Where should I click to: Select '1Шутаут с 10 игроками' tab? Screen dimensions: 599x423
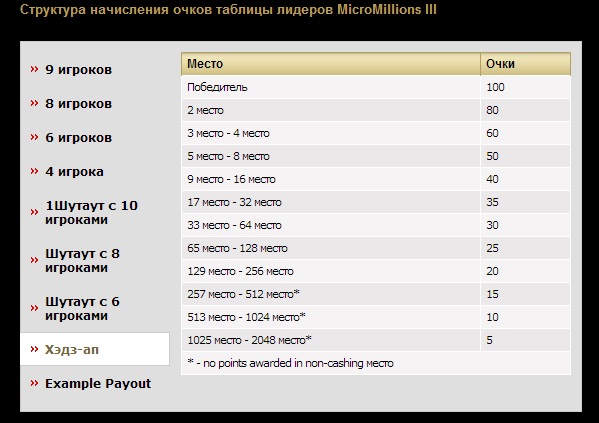click(x=91, y=212)
